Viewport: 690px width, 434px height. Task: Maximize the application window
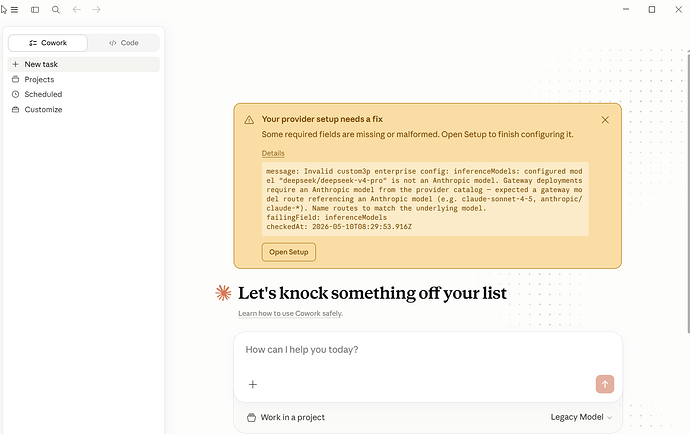point(652,9)
